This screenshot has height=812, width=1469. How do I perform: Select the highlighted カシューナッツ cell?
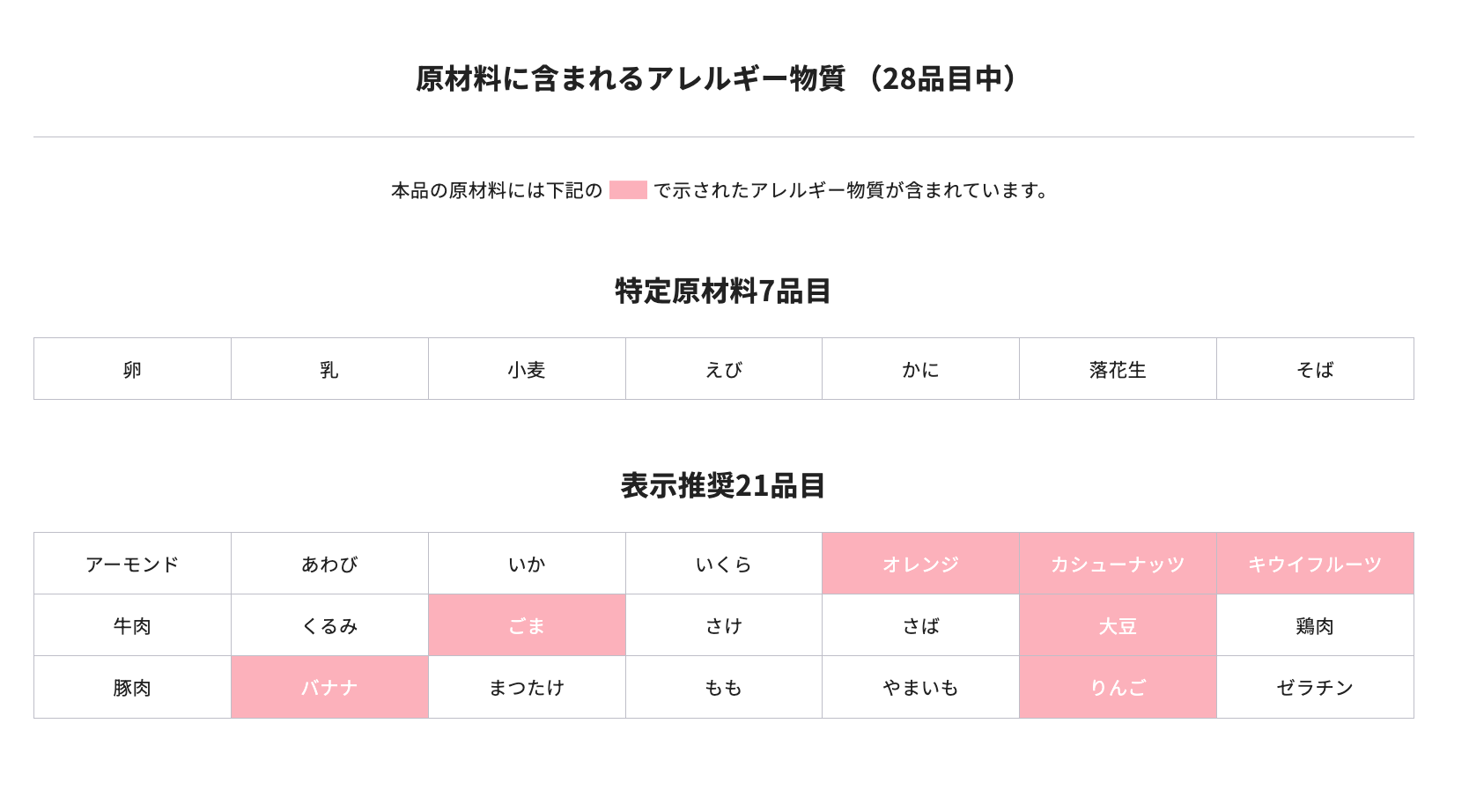[x=1118, y=564]
